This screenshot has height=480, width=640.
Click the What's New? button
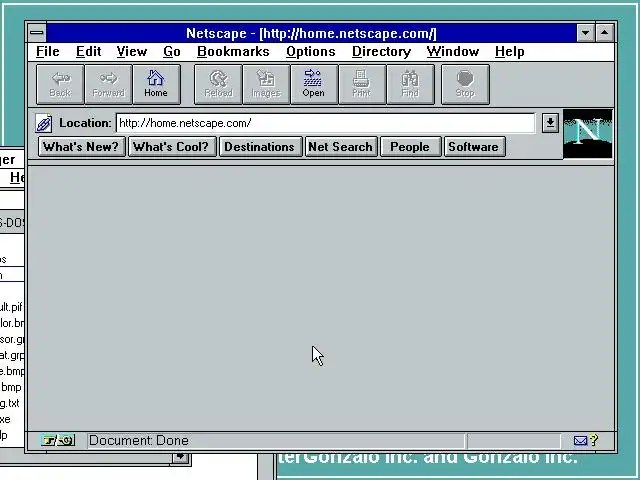click(81, 147)
